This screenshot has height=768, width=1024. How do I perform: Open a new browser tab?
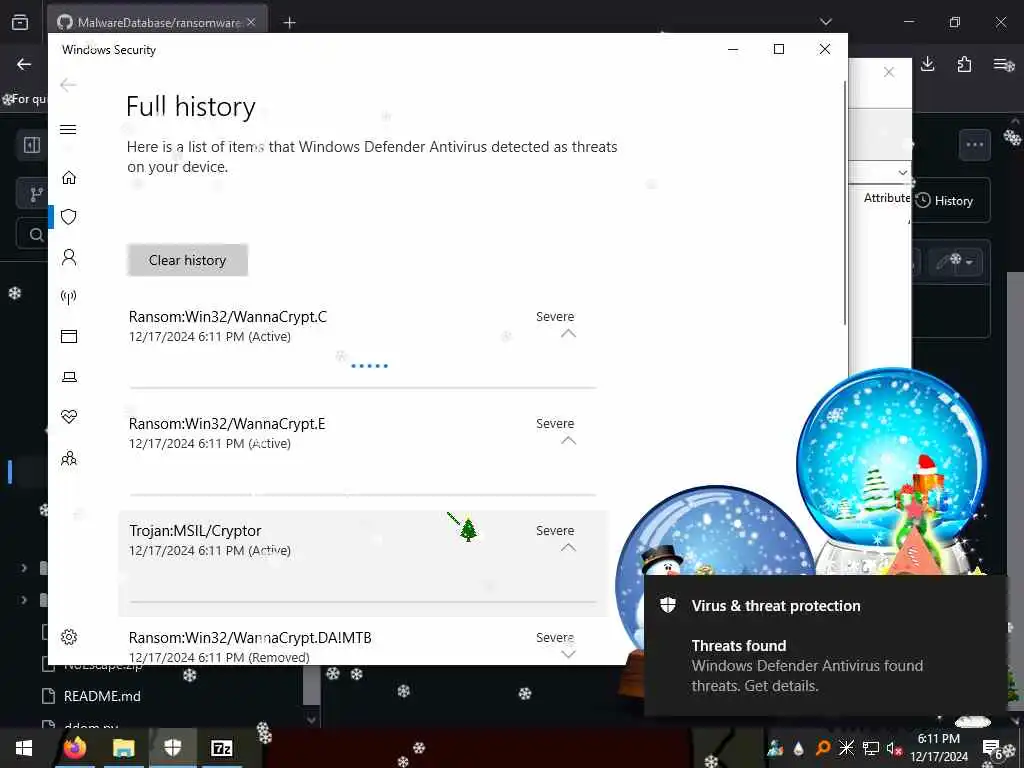click(289, 23)
